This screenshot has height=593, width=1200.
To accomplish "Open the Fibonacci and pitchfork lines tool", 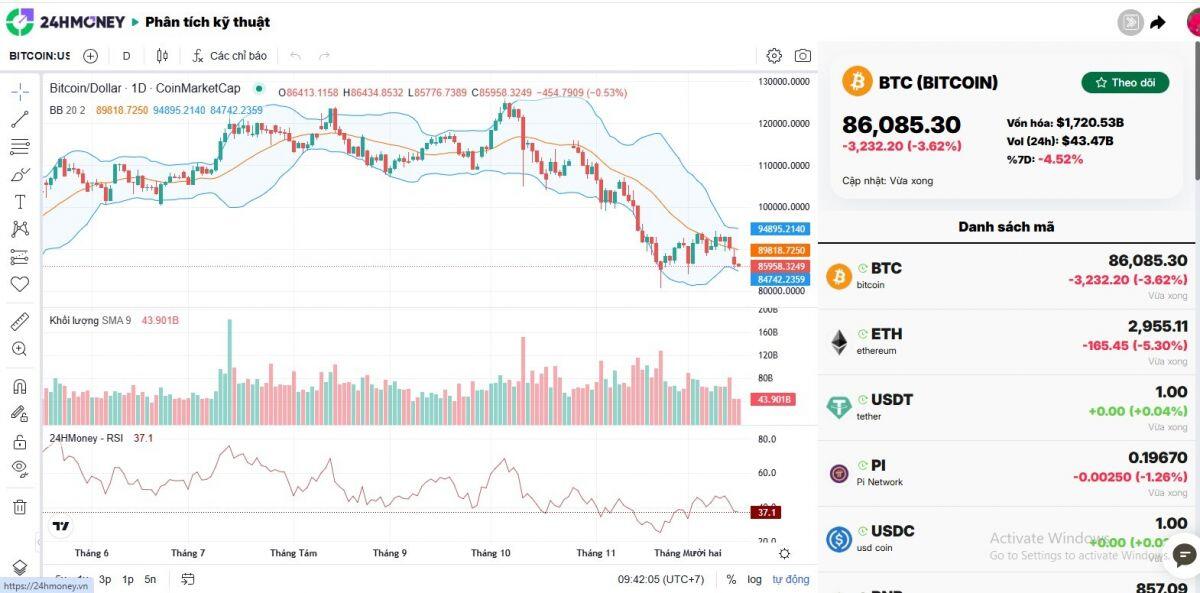I will point(19,147).
